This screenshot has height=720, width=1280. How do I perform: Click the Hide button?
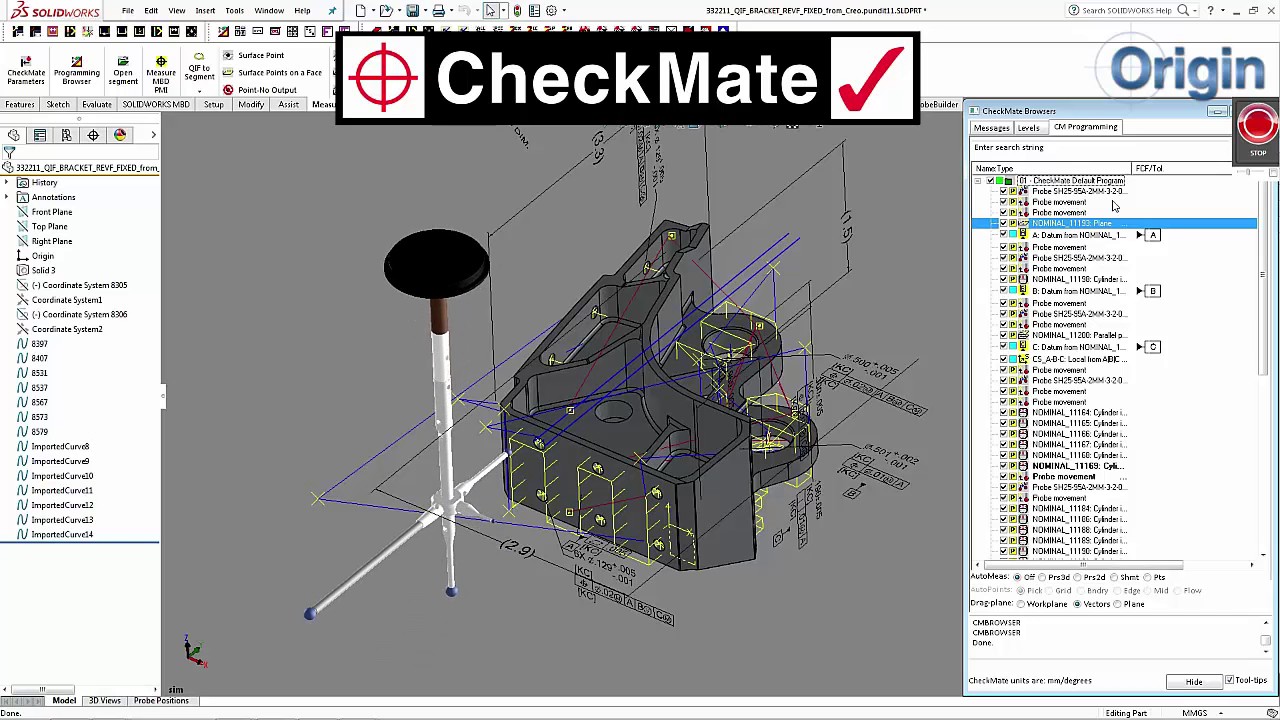tap(1194, 682)
